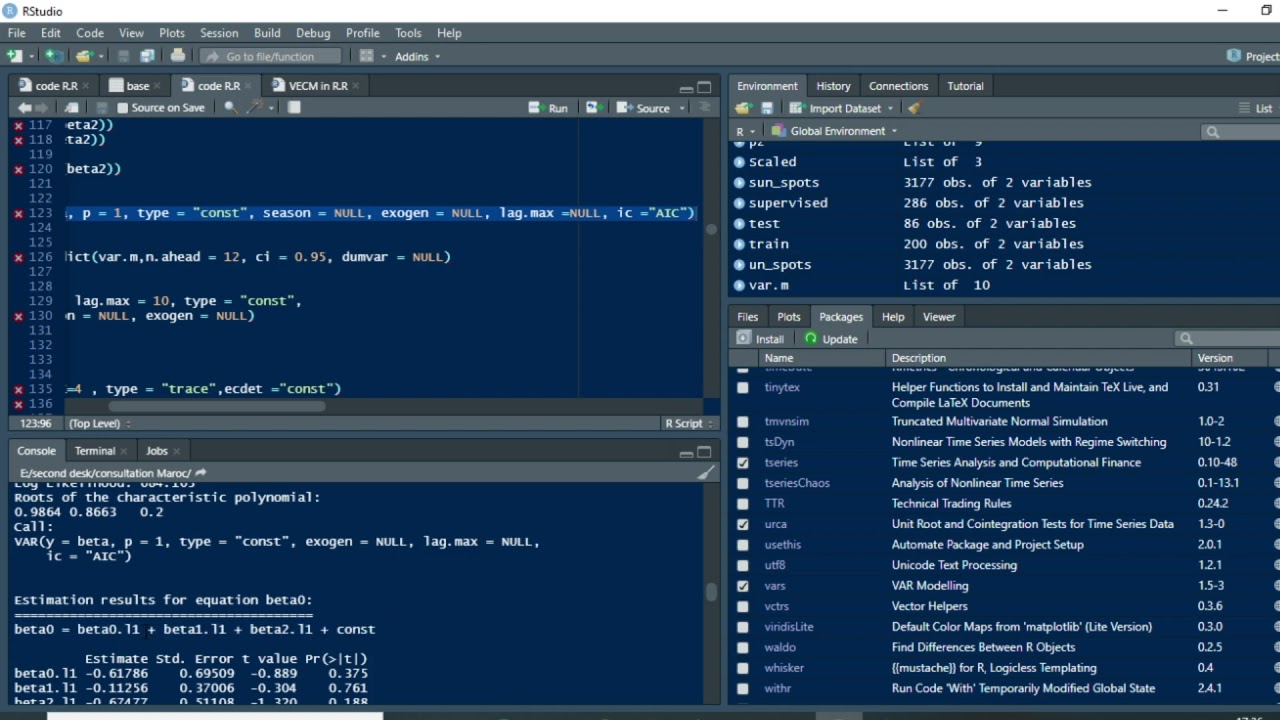Run the selected code line
This screenshot has height=720, width=1280.
(548, 108)
